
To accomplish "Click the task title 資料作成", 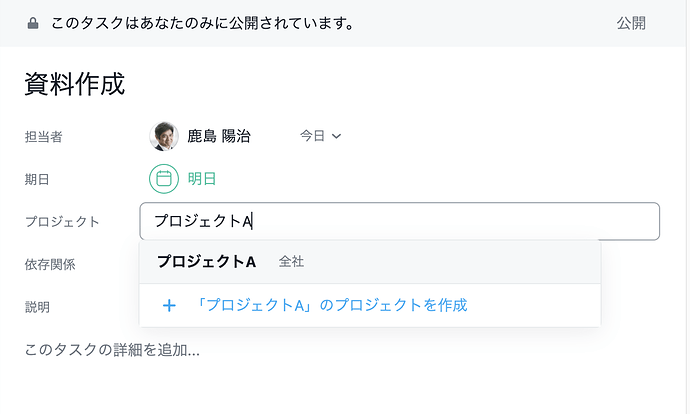I will (x=75, y=84).
